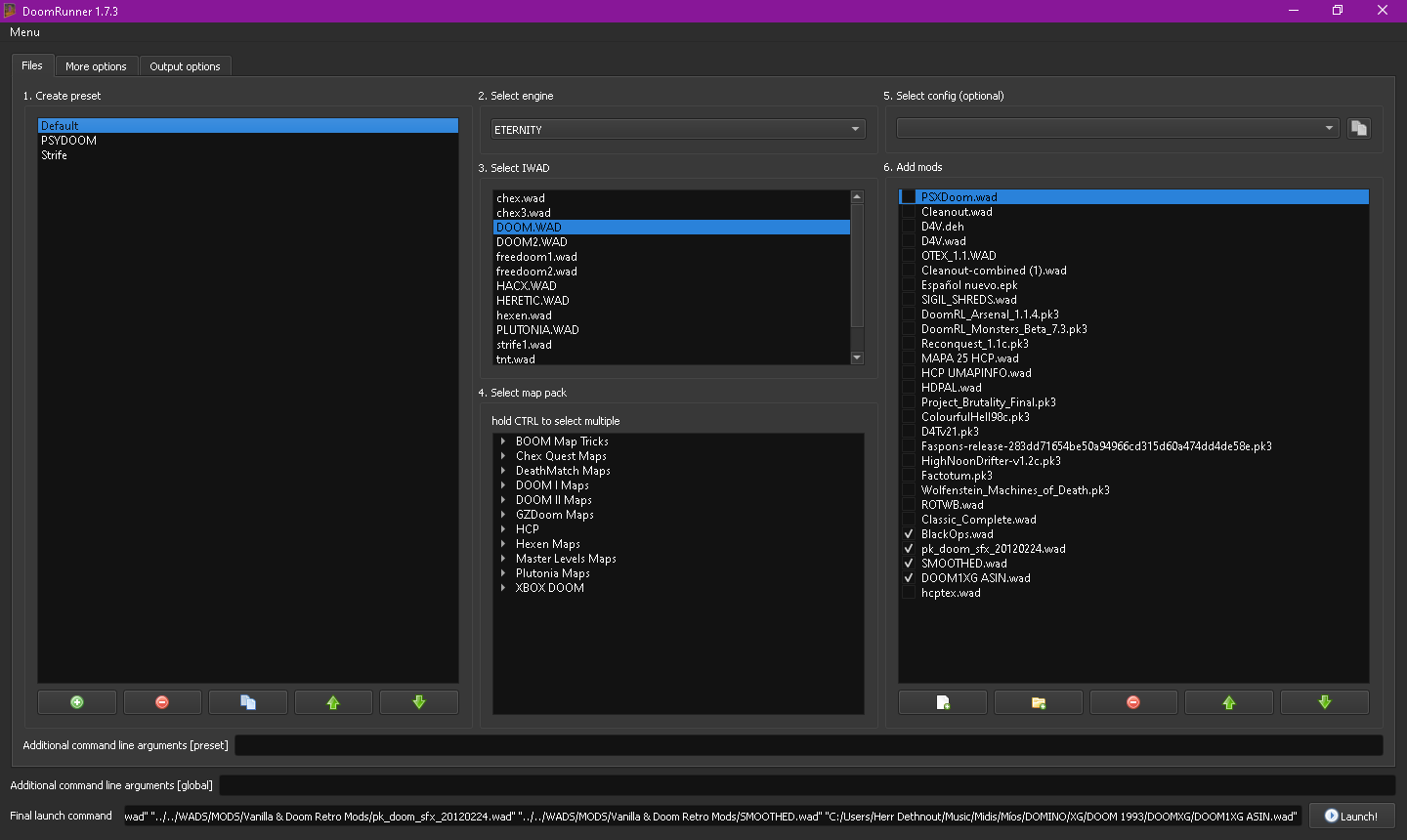Add a mod directory with the folder icon

1039,702
